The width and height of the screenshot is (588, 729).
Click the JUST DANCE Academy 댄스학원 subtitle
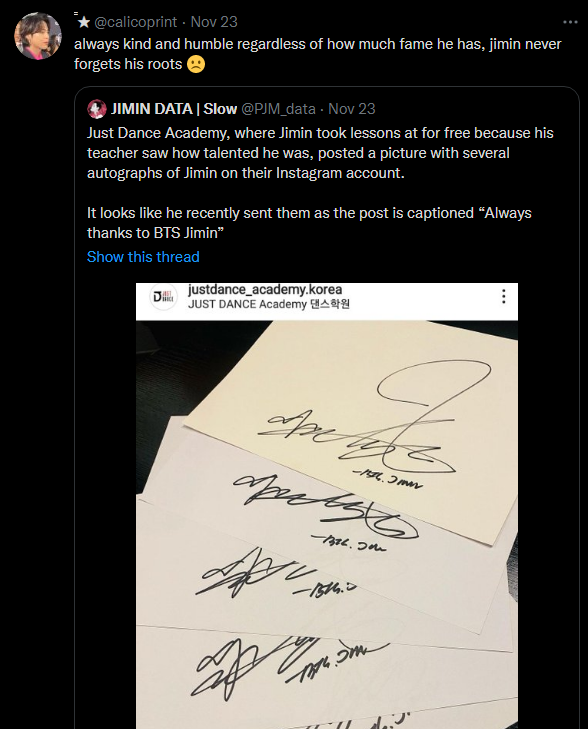[269, 305]
